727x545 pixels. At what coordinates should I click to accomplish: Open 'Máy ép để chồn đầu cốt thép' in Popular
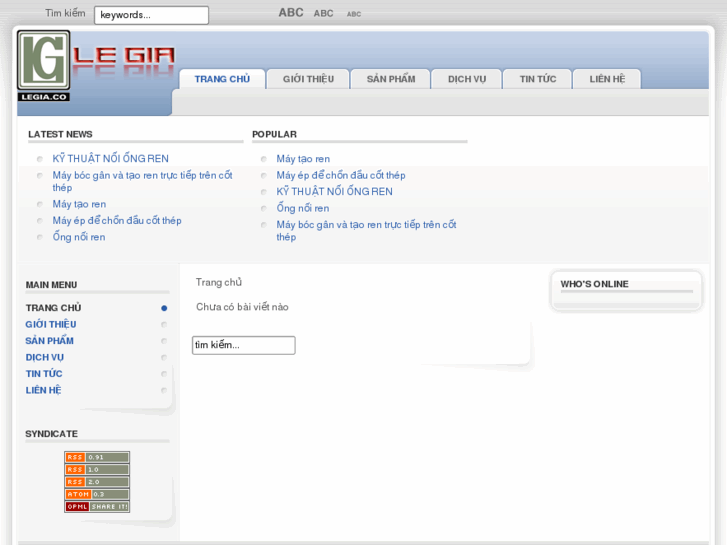[341, 175]
